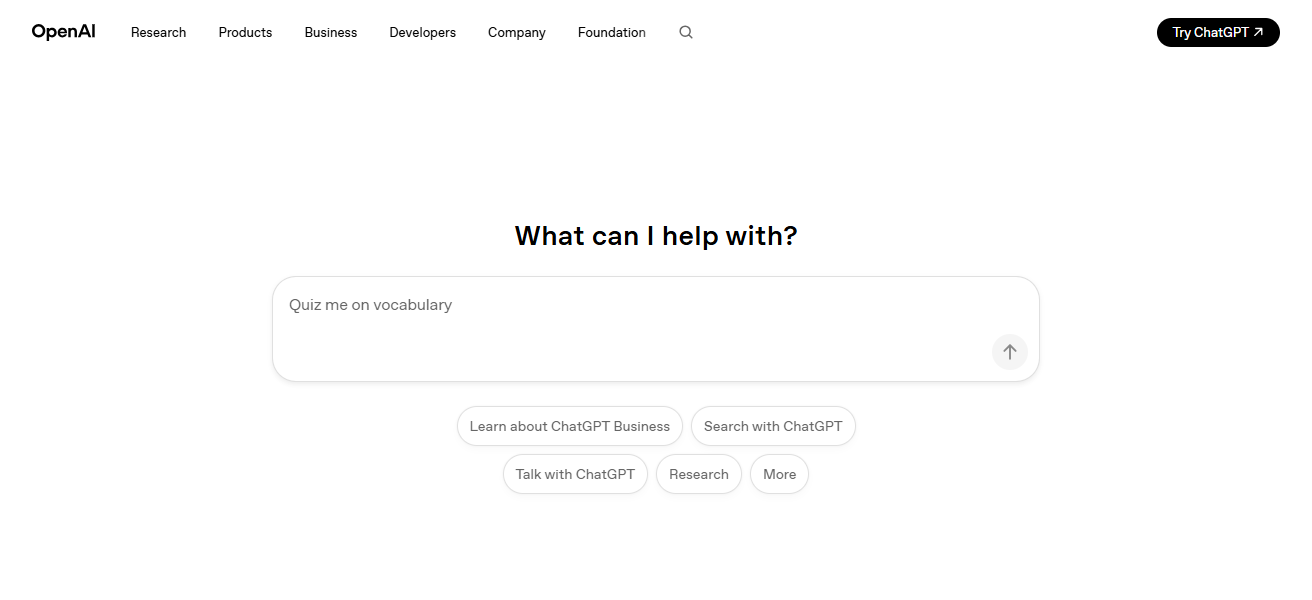The image size is (1312, 600).
Task: Open the Research menu item
Action: tap(157, 32)
